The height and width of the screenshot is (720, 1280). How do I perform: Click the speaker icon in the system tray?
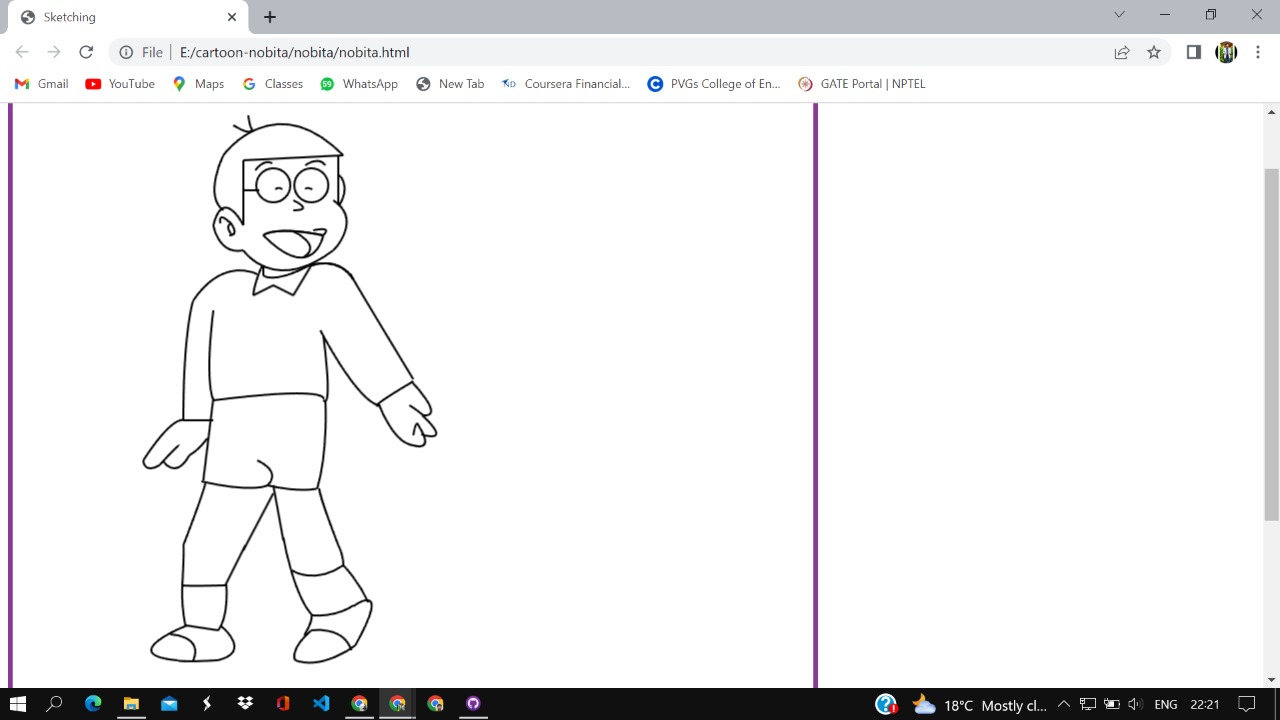pos(1135,705)
